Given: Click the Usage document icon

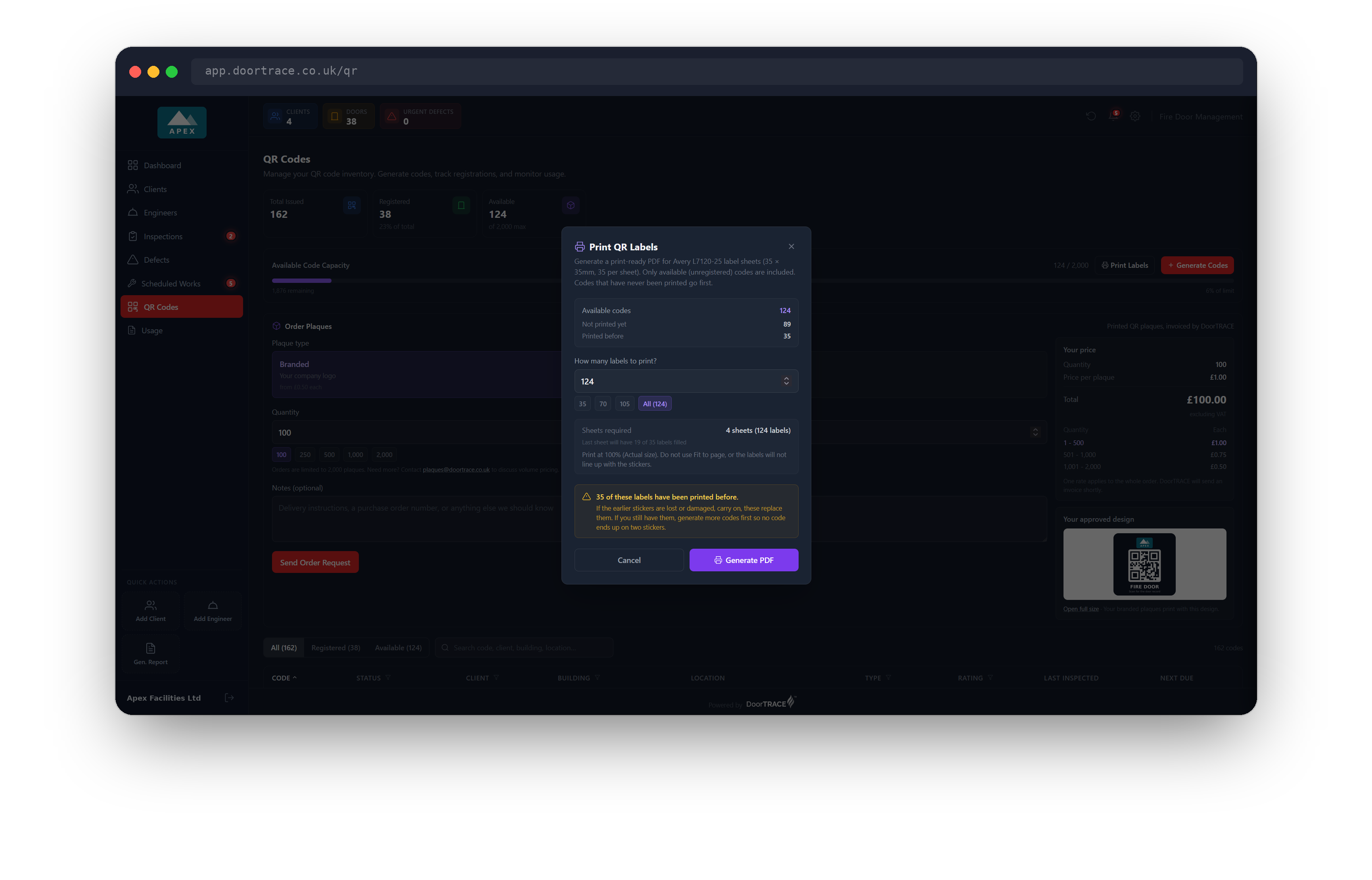Looking at the screenshot, I should coord(132,330).
